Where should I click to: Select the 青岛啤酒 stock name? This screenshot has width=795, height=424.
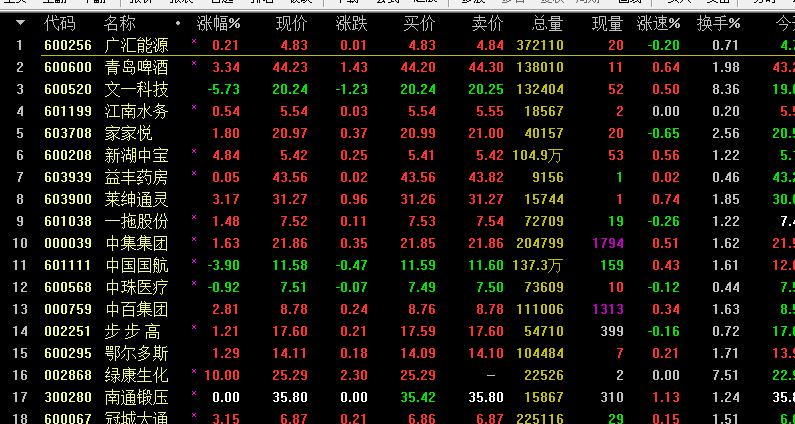pos(136,67)
